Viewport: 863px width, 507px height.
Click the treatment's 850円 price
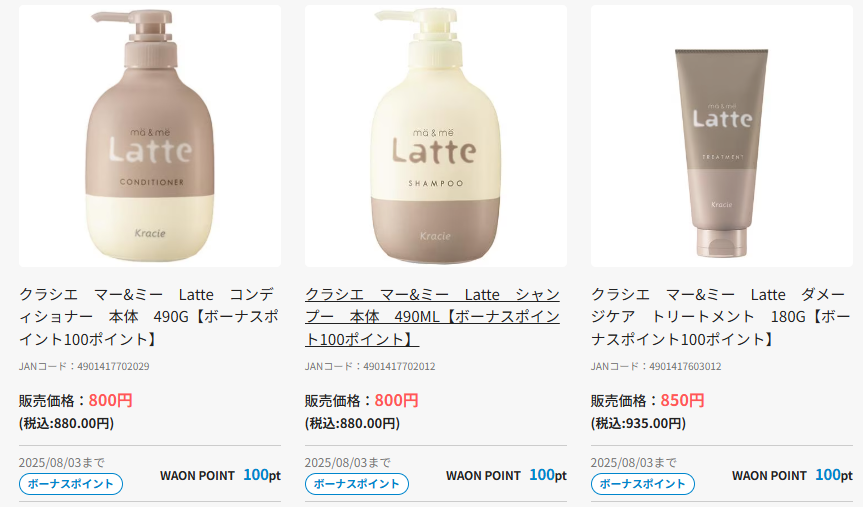682,400
